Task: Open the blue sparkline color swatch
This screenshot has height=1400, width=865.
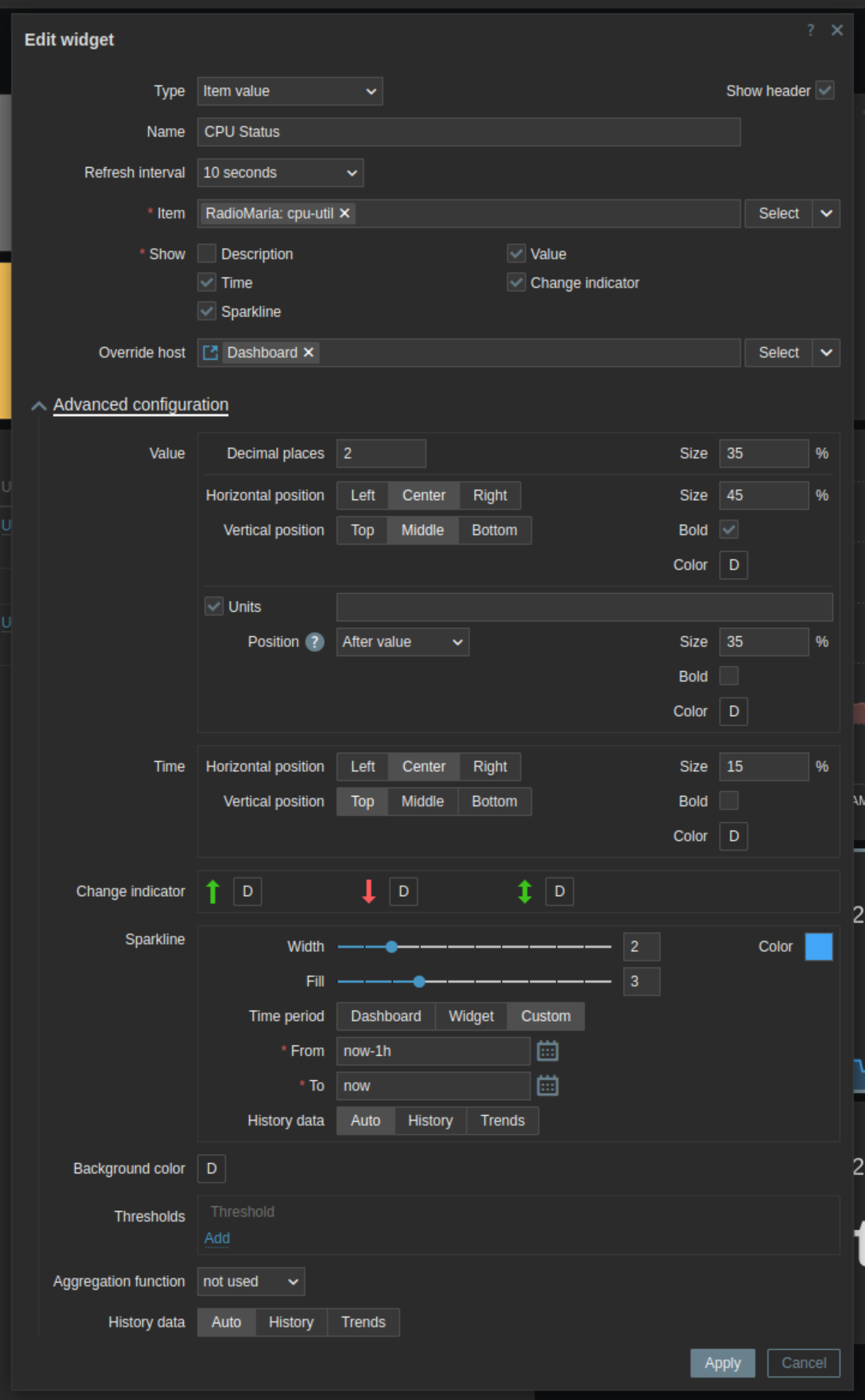Action: [x=819, y=946]
